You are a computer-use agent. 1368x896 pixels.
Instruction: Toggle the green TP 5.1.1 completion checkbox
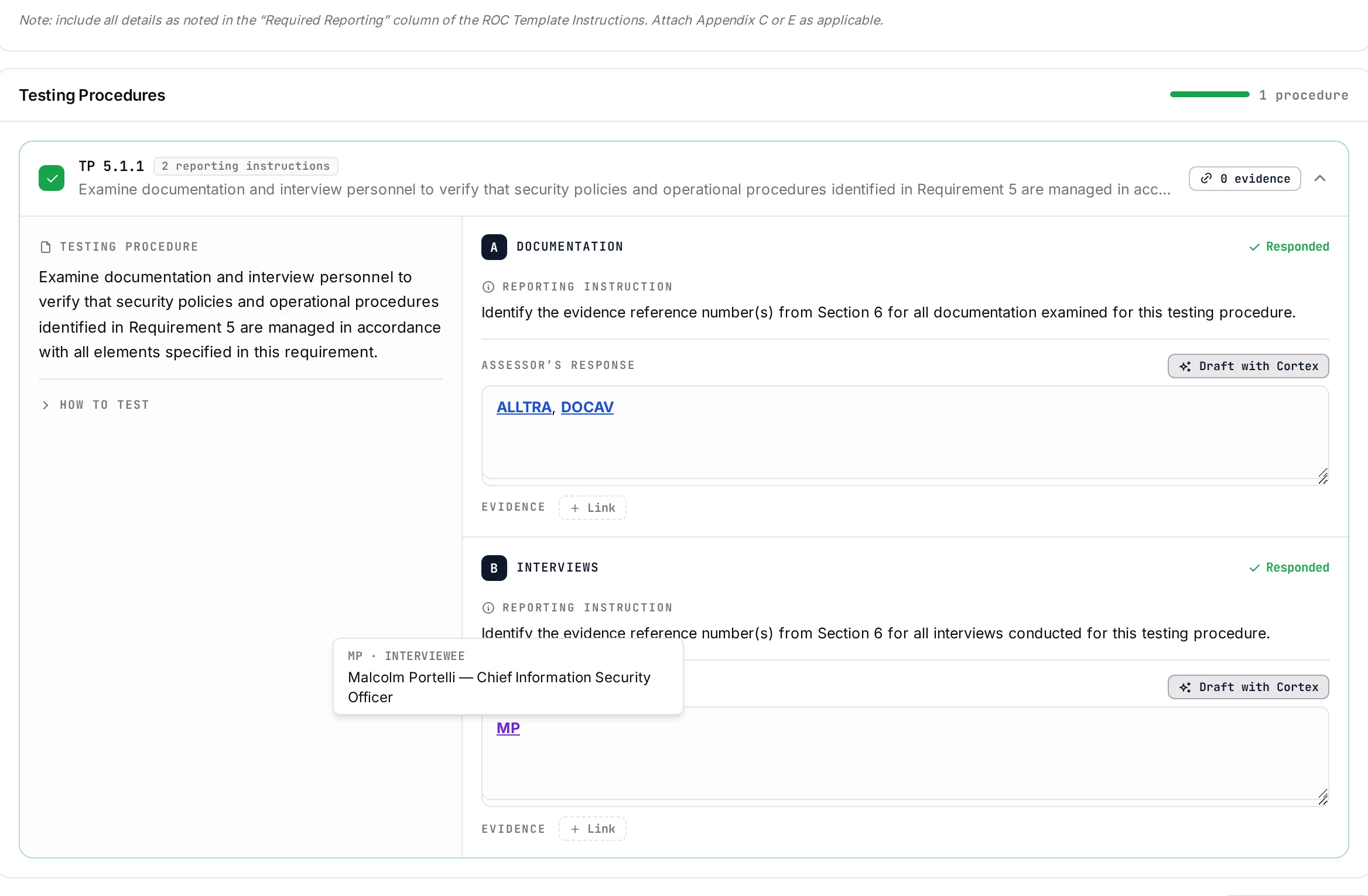click(x=52, y=178)
